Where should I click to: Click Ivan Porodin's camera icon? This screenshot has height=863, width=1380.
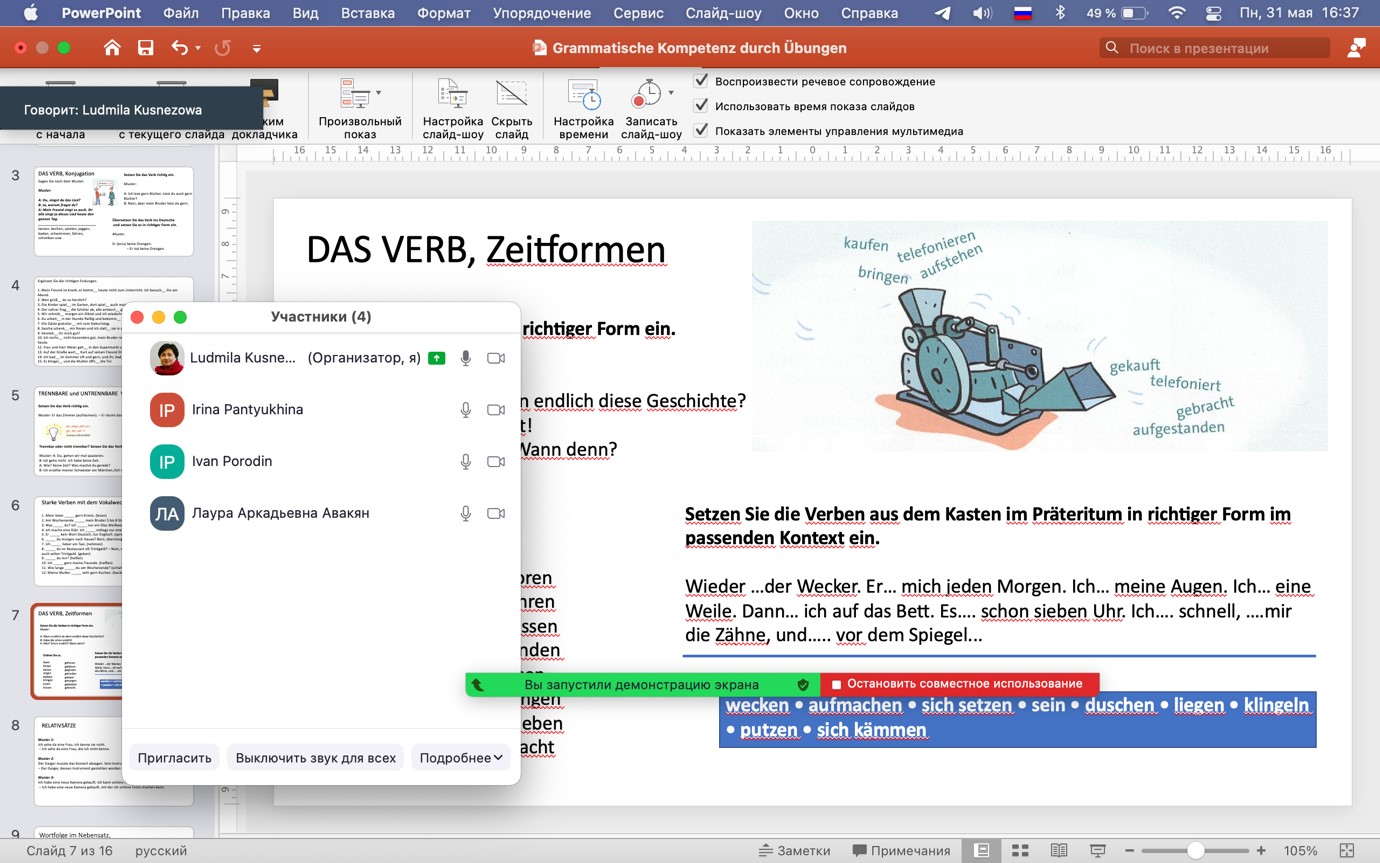[495, 462]
